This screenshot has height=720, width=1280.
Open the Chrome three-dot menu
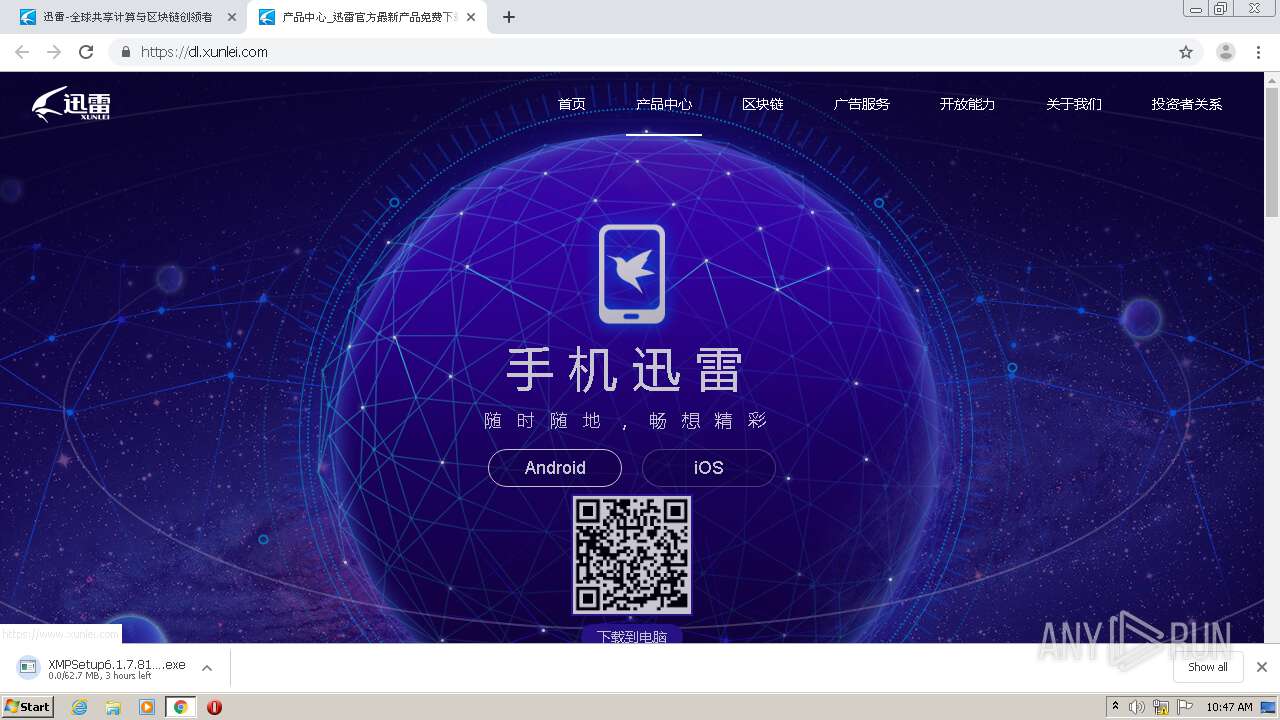point(1258,52)
